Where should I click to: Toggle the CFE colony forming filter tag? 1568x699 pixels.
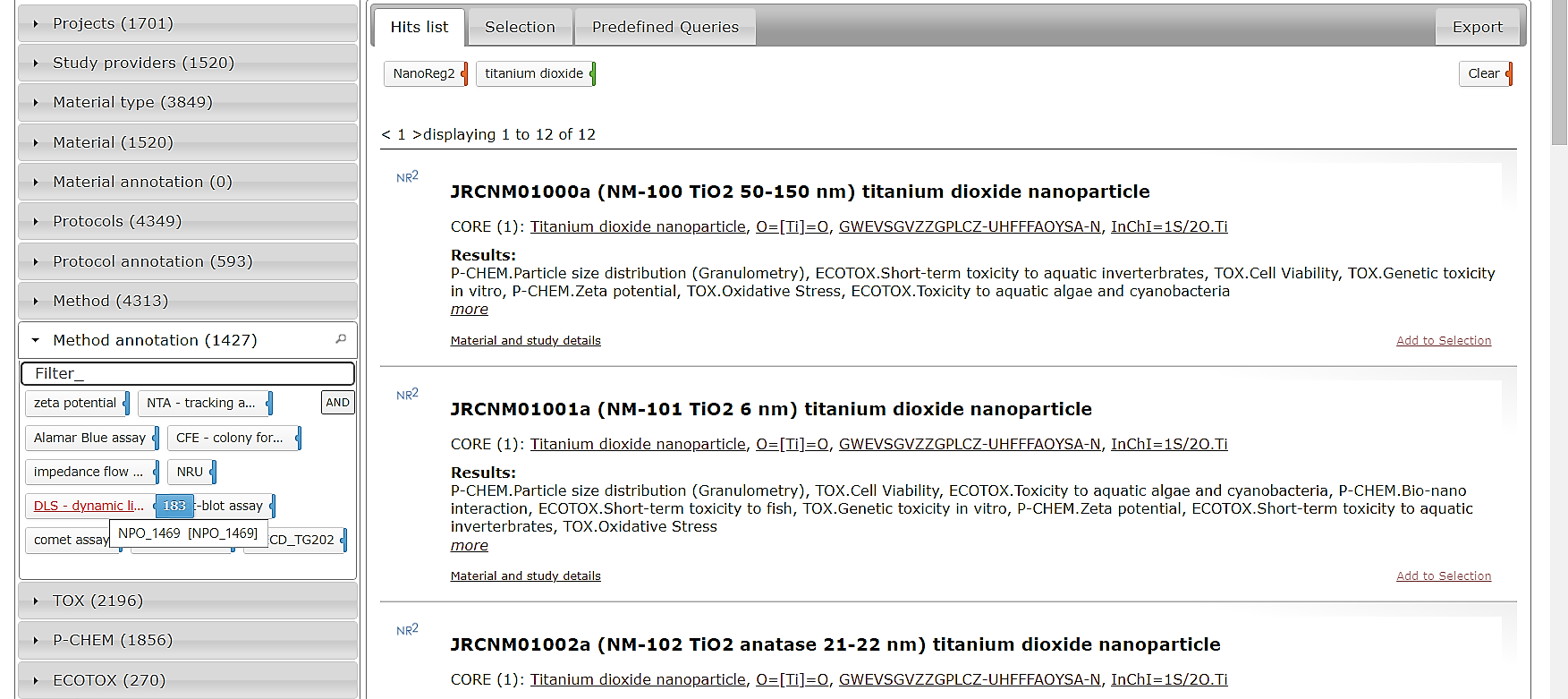click(229, 438)
